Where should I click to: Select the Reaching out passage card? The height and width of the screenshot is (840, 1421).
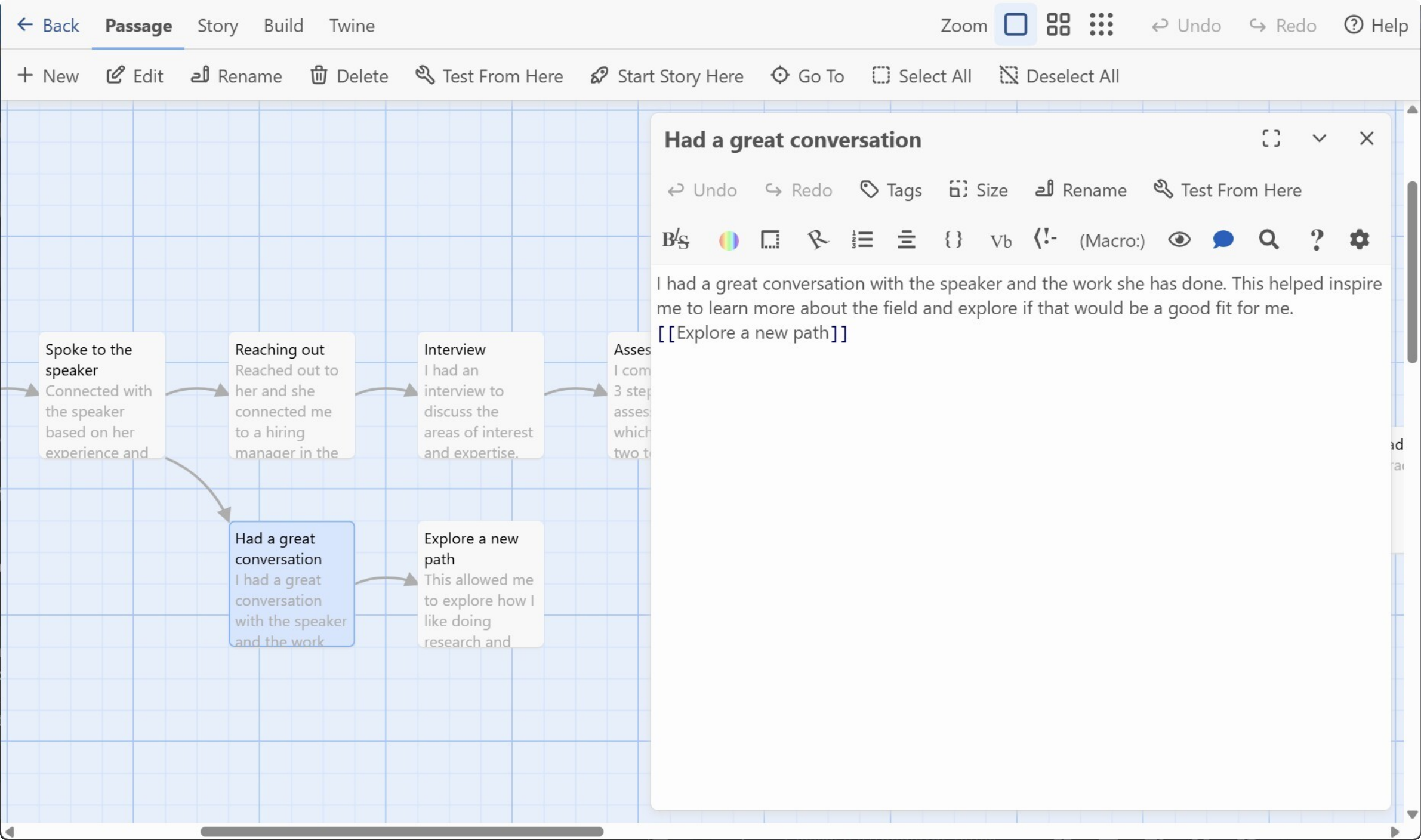point(292,395)
